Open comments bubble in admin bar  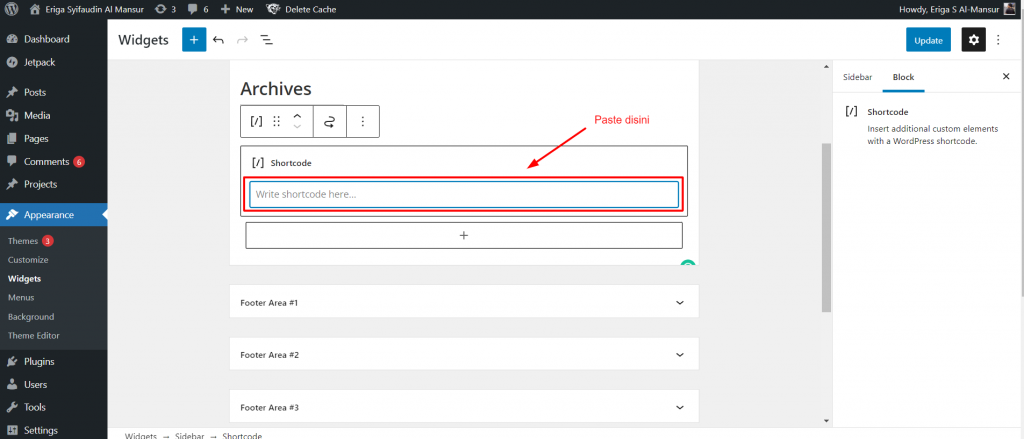tap(198, 9)
